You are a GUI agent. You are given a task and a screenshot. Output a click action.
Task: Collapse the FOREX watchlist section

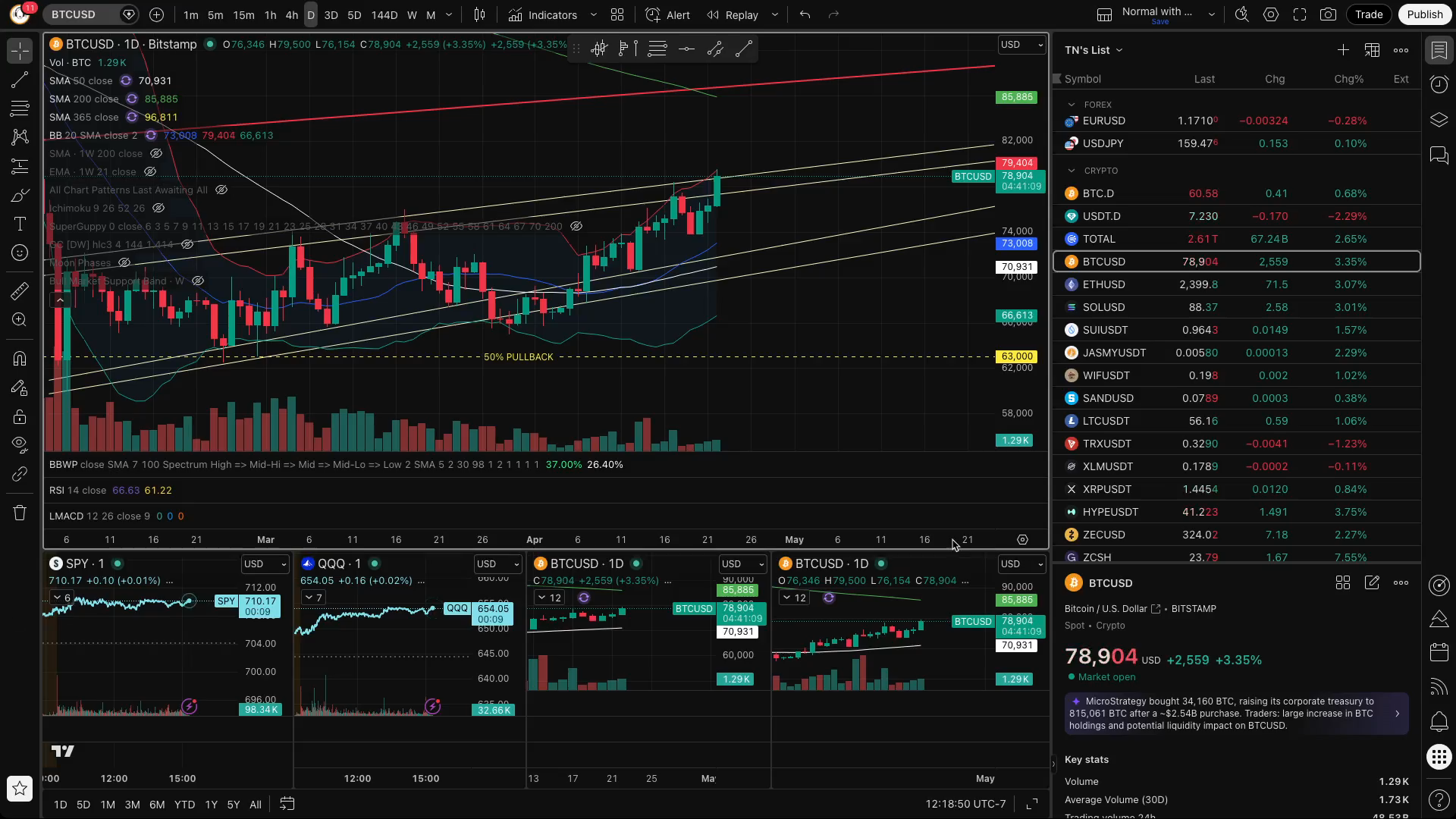pyautogui.click(x=1071, y=105)
